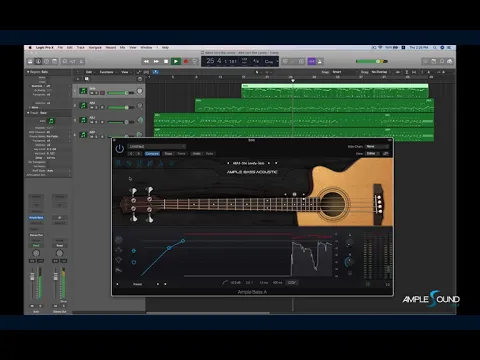Click the Rewind transport button
The image size is (480, 360).
pos(146,61)
